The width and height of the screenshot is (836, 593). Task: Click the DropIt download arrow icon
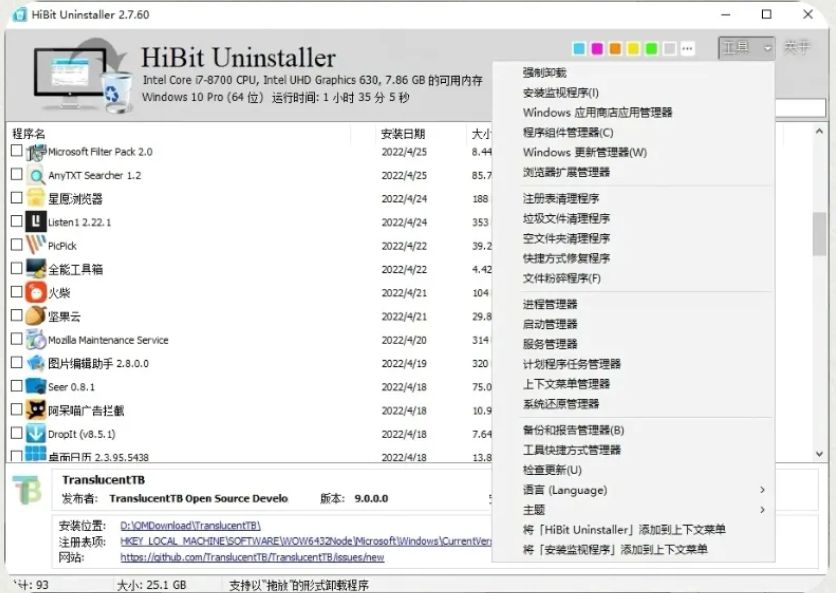[36, 433]
